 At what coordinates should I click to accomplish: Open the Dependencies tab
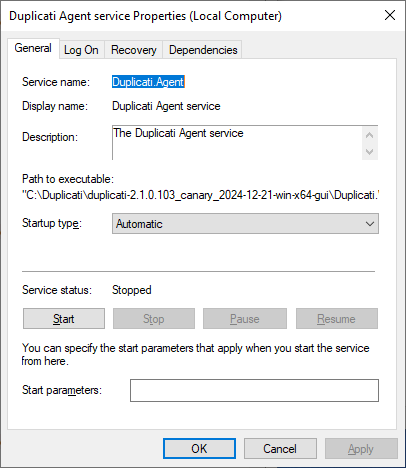tap(203, 50)
